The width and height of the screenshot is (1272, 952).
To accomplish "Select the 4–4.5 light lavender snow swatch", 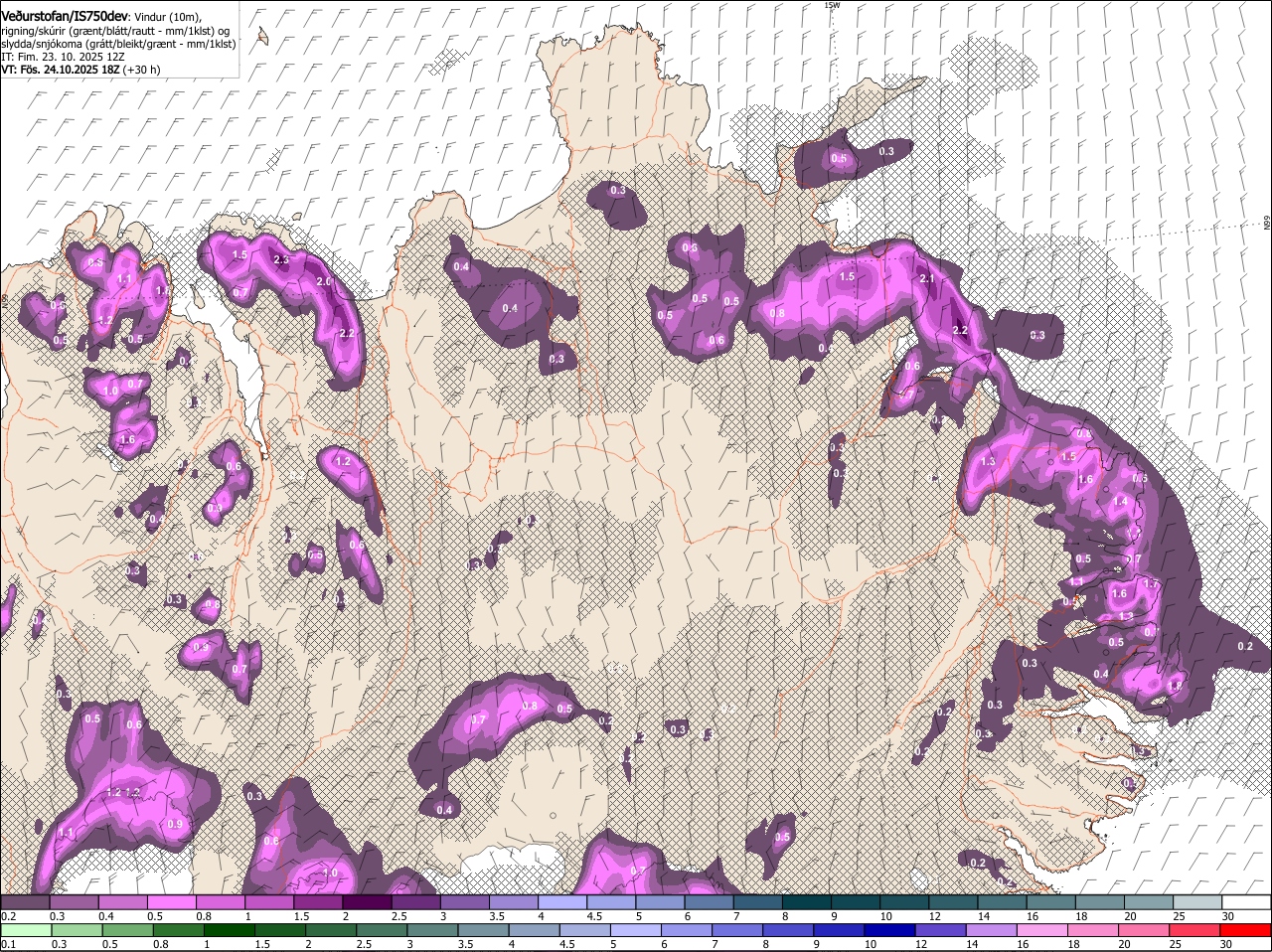I will [x=562, y=901].
